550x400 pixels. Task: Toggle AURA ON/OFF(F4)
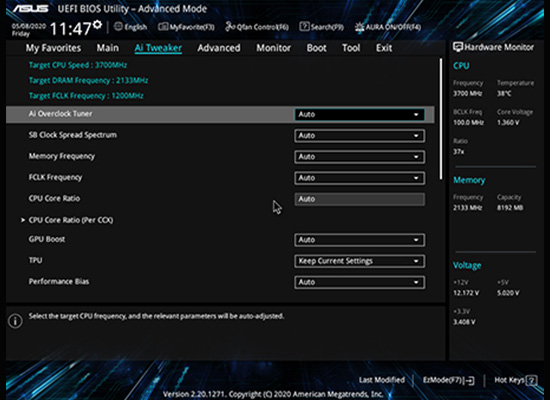point(388,27)
